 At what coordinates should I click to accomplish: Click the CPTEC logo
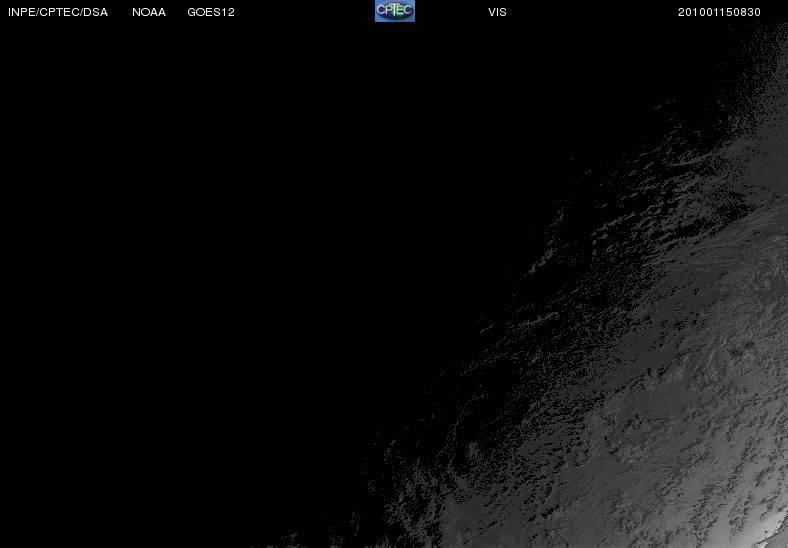click(395, 11)
